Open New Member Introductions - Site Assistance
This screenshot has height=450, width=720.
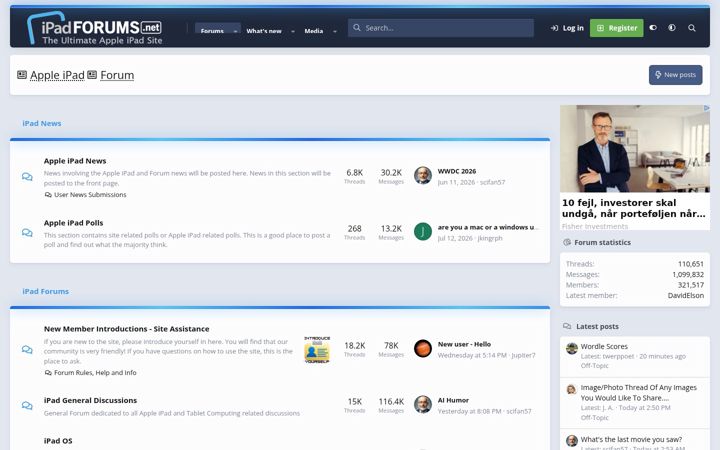126,329
